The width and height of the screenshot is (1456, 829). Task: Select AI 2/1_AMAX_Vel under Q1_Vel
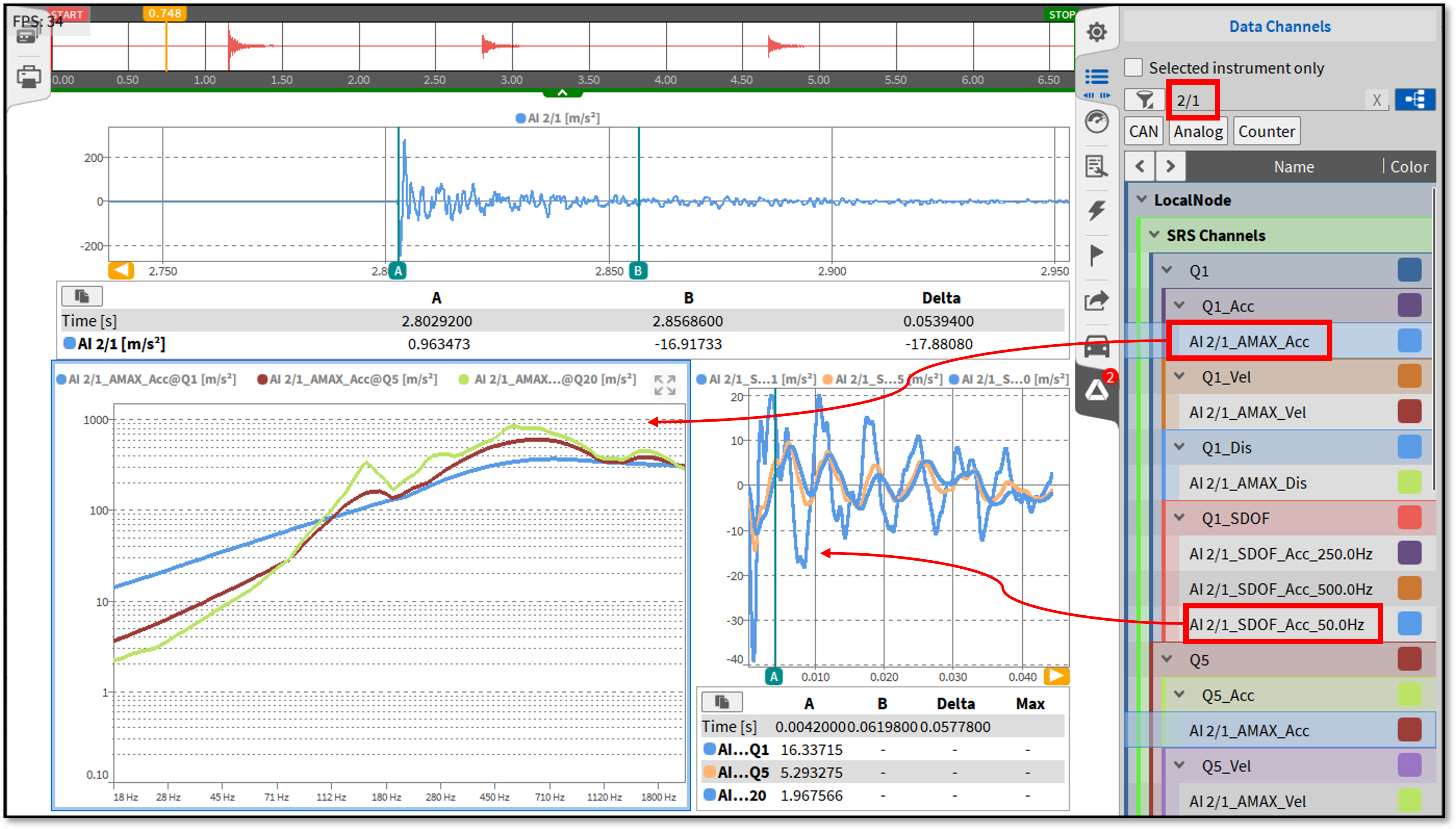pyautogui.click(x=1247, y=412)
